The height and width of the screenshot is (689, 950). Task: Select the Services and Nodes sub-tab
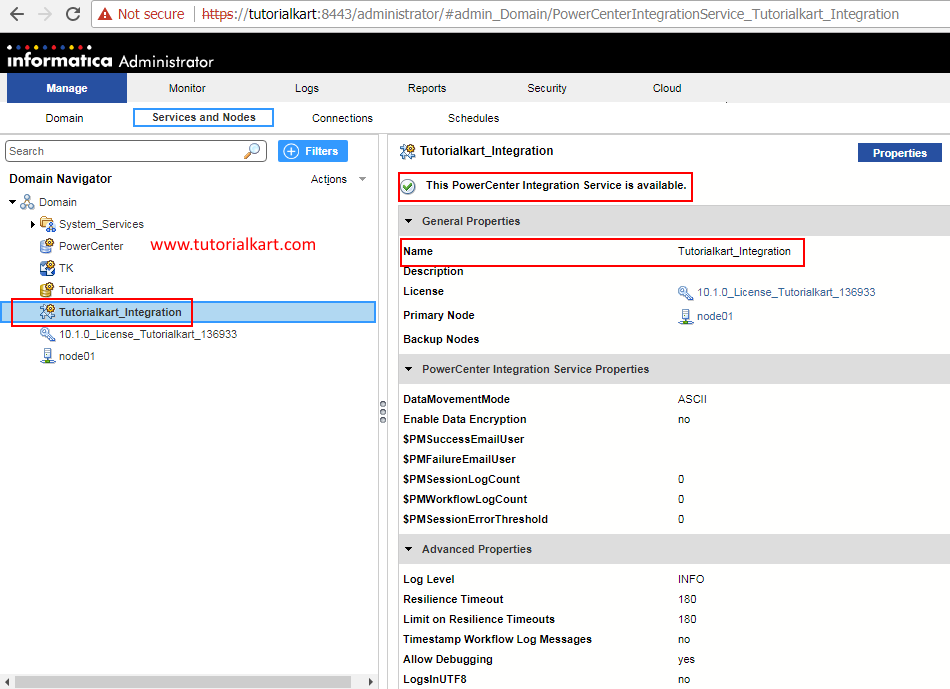204,118
